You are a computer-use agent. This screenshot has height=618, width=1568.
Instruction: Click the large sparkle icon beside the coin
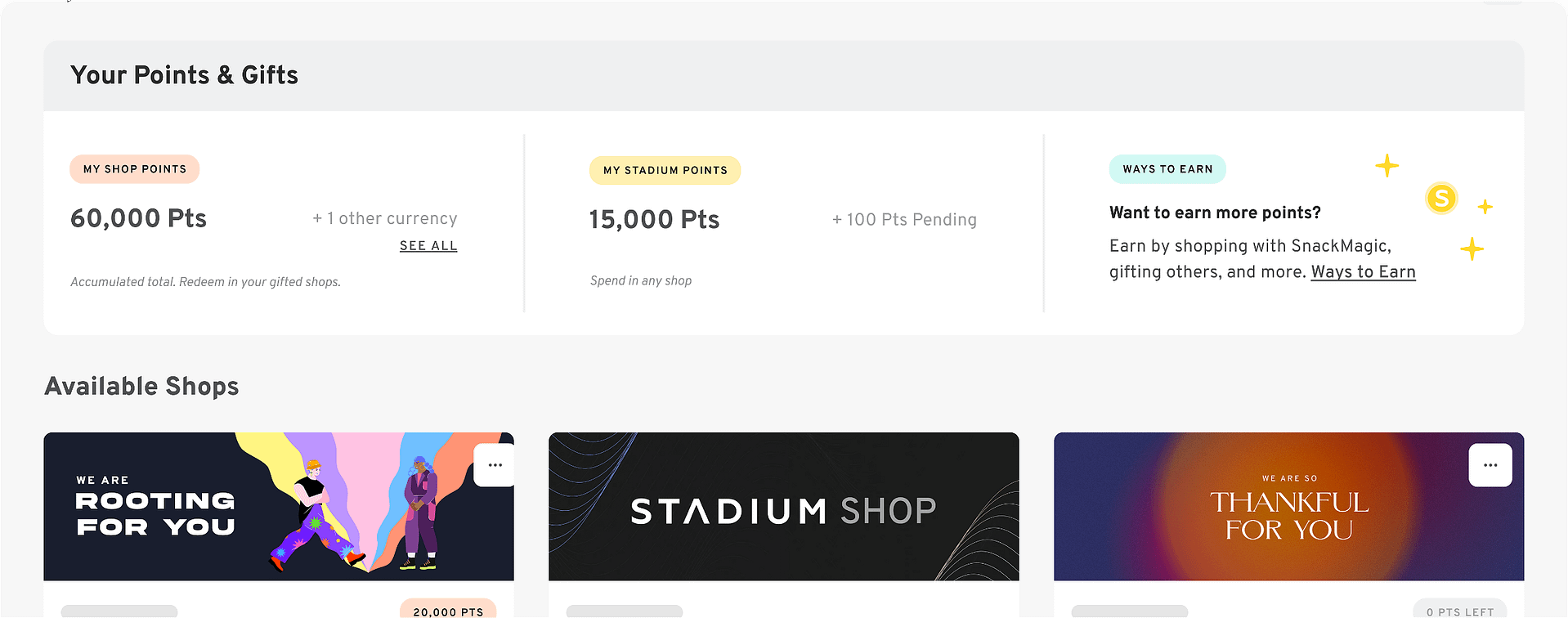click(1387, 165)
